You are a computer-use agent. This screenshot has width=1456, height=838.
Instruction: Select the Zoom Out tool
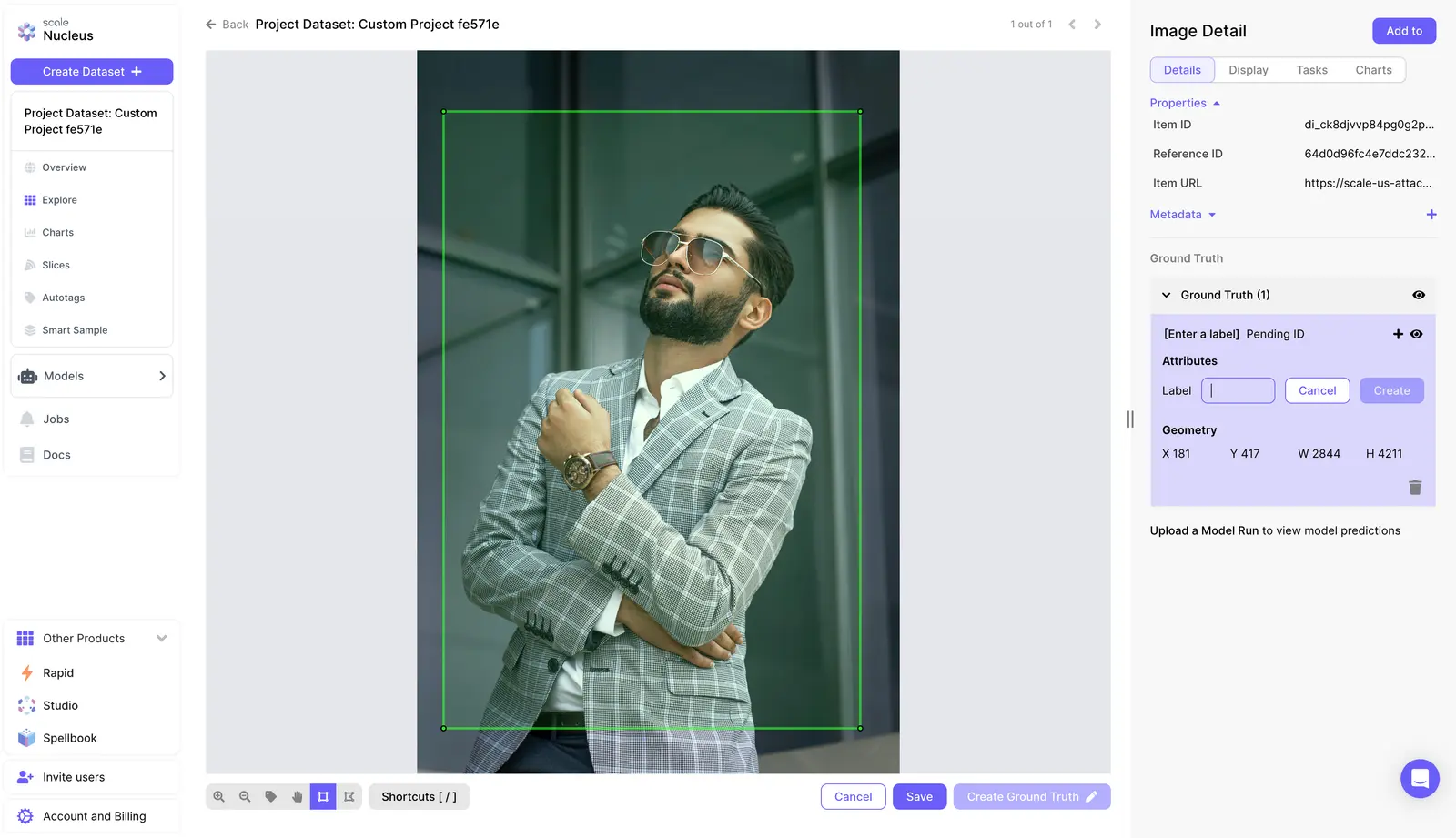coord(244,796)
